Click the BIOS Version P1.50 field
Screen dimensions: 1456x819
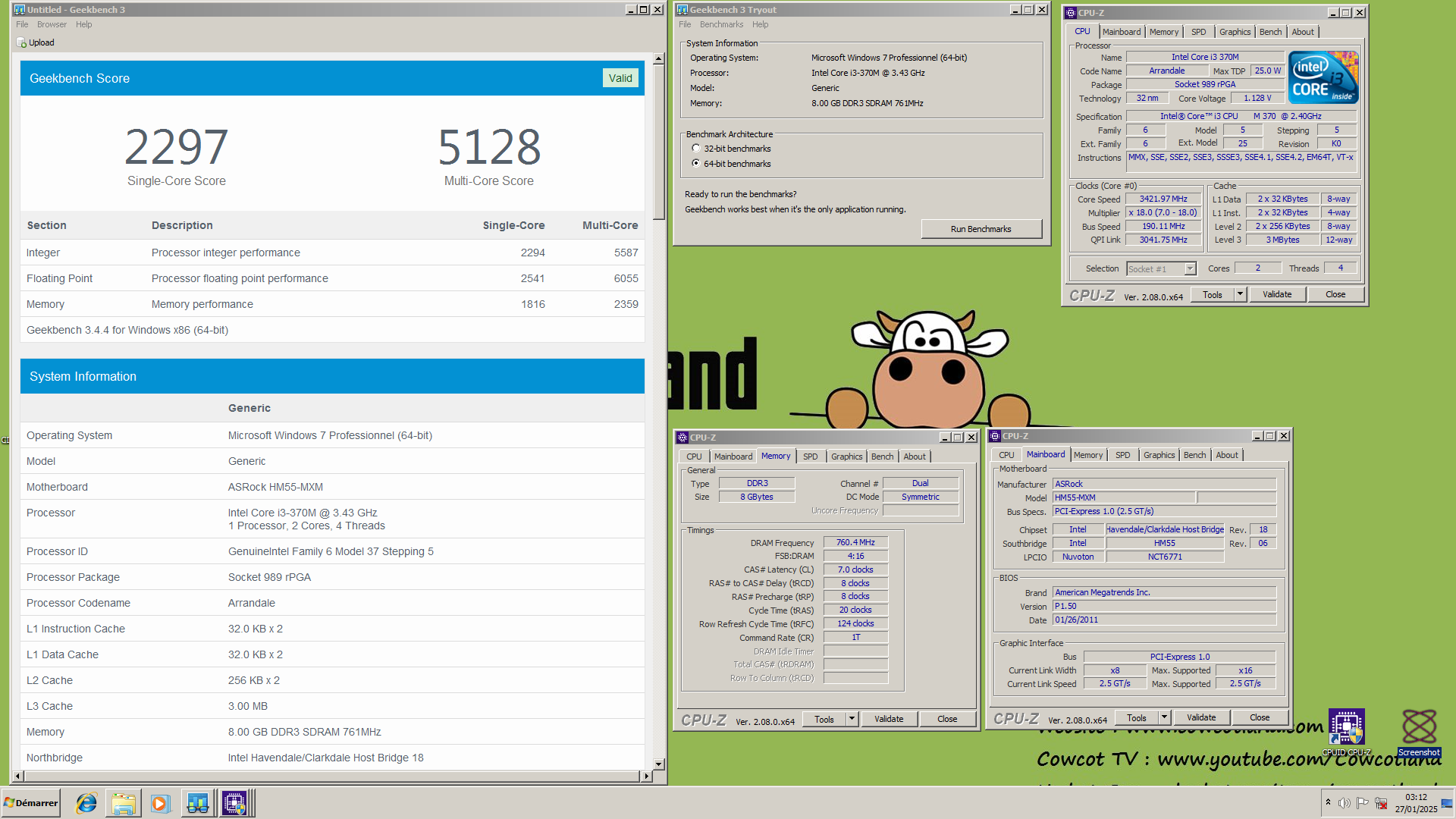point(1164,606)
